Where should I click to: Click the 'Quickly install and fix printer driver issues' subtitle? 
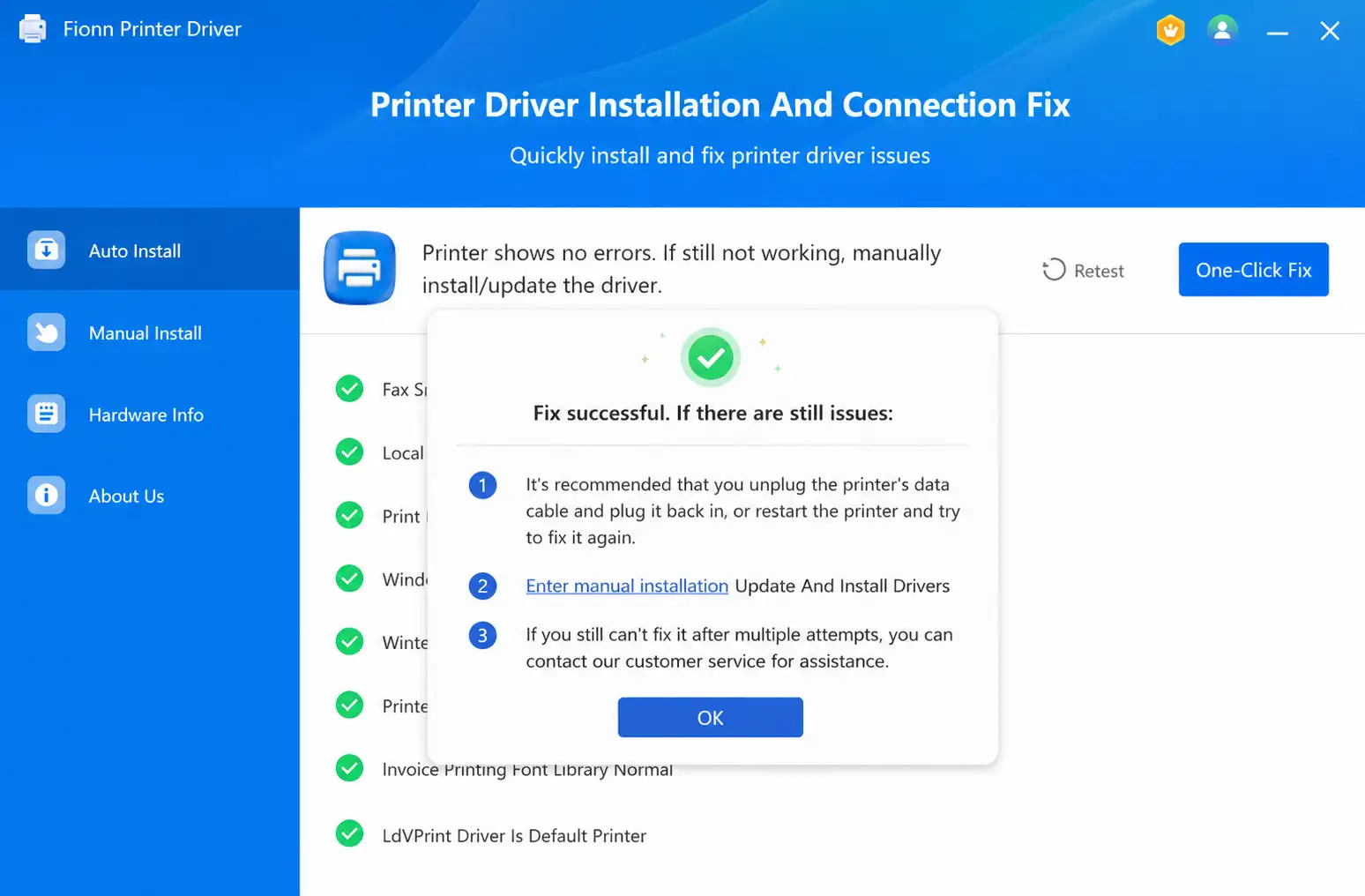click(720, 156)
